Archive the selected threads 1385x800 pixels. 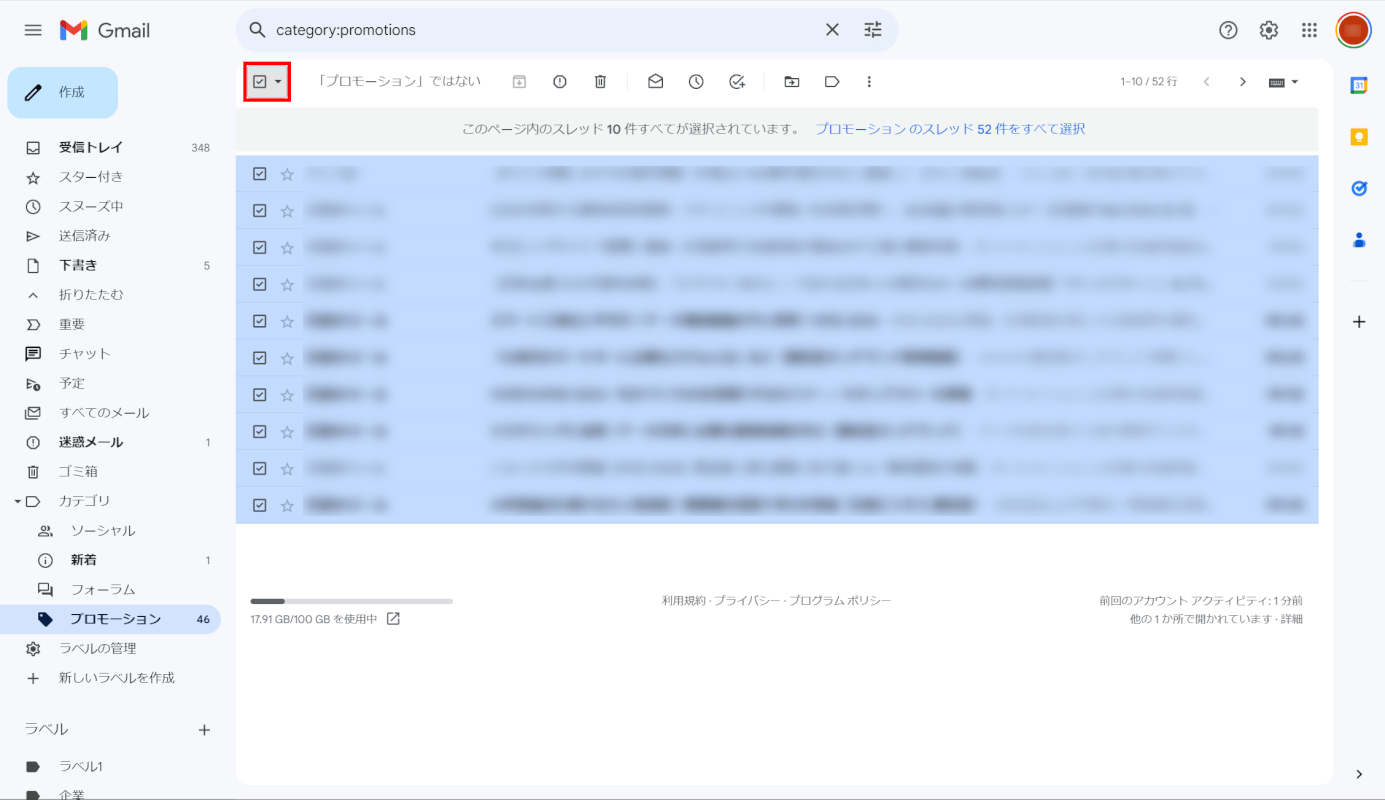[x=519, y=82]
